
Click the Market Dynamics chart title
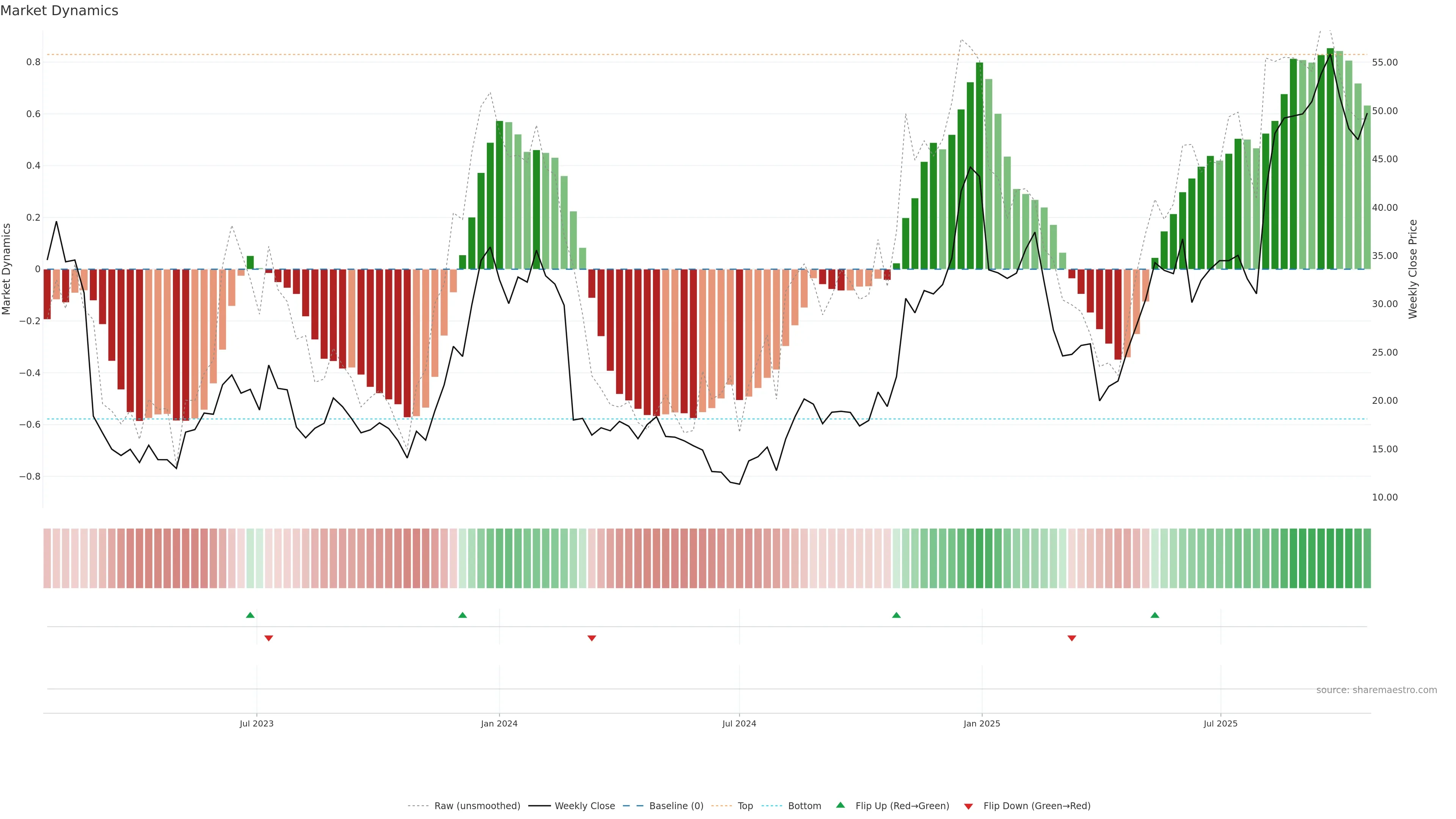click(60, 11)
